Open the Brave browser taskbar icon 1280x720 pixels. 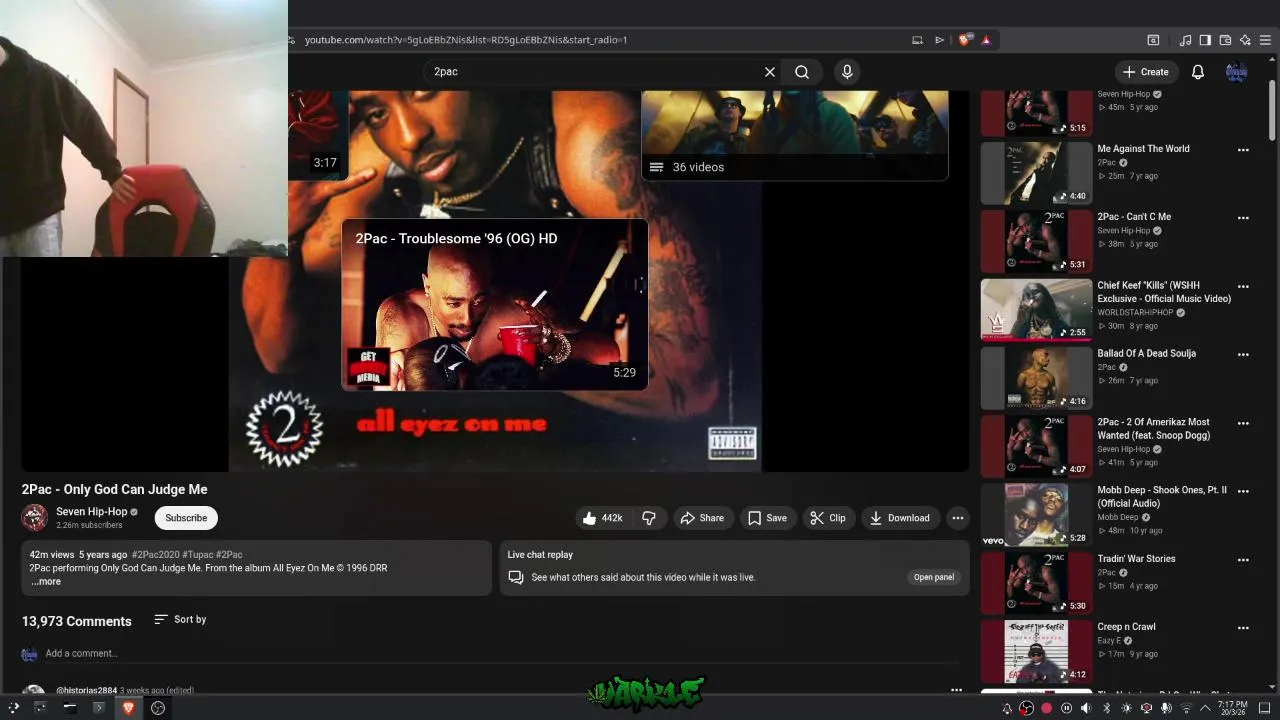pos(128,708)
